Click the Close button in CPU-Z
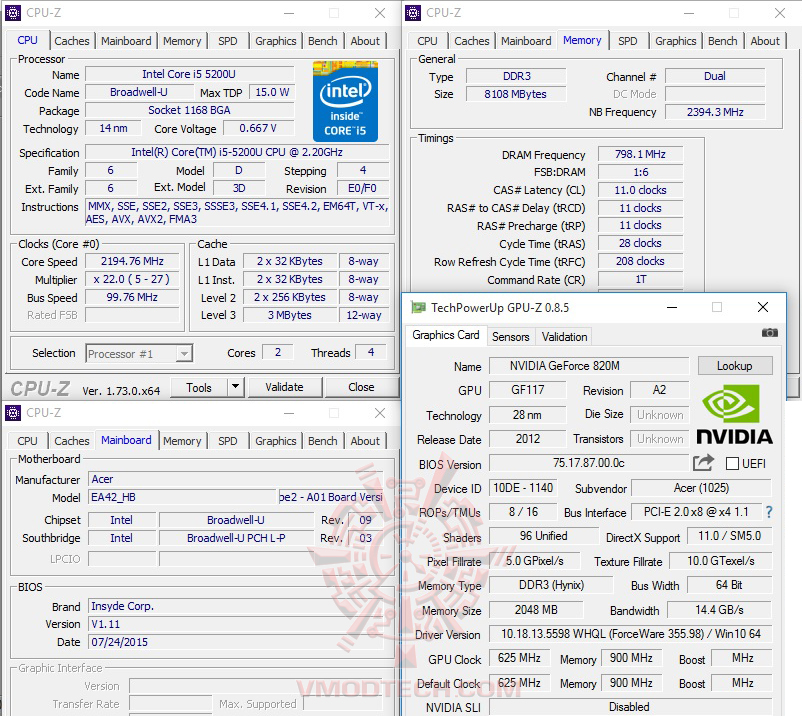This screenshot has width=802, height=716. coord(361,387)
